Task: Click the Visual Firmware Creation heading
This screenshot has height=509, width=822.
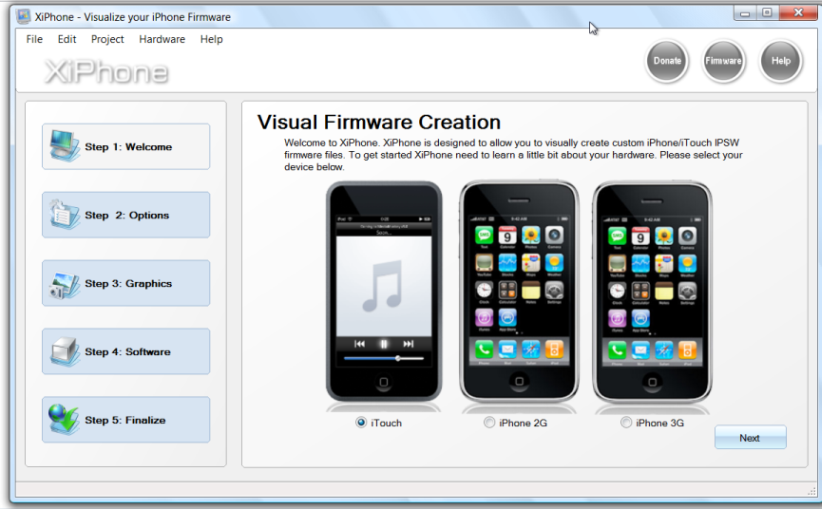Action: pyautogui.click(x=379, y=122)
